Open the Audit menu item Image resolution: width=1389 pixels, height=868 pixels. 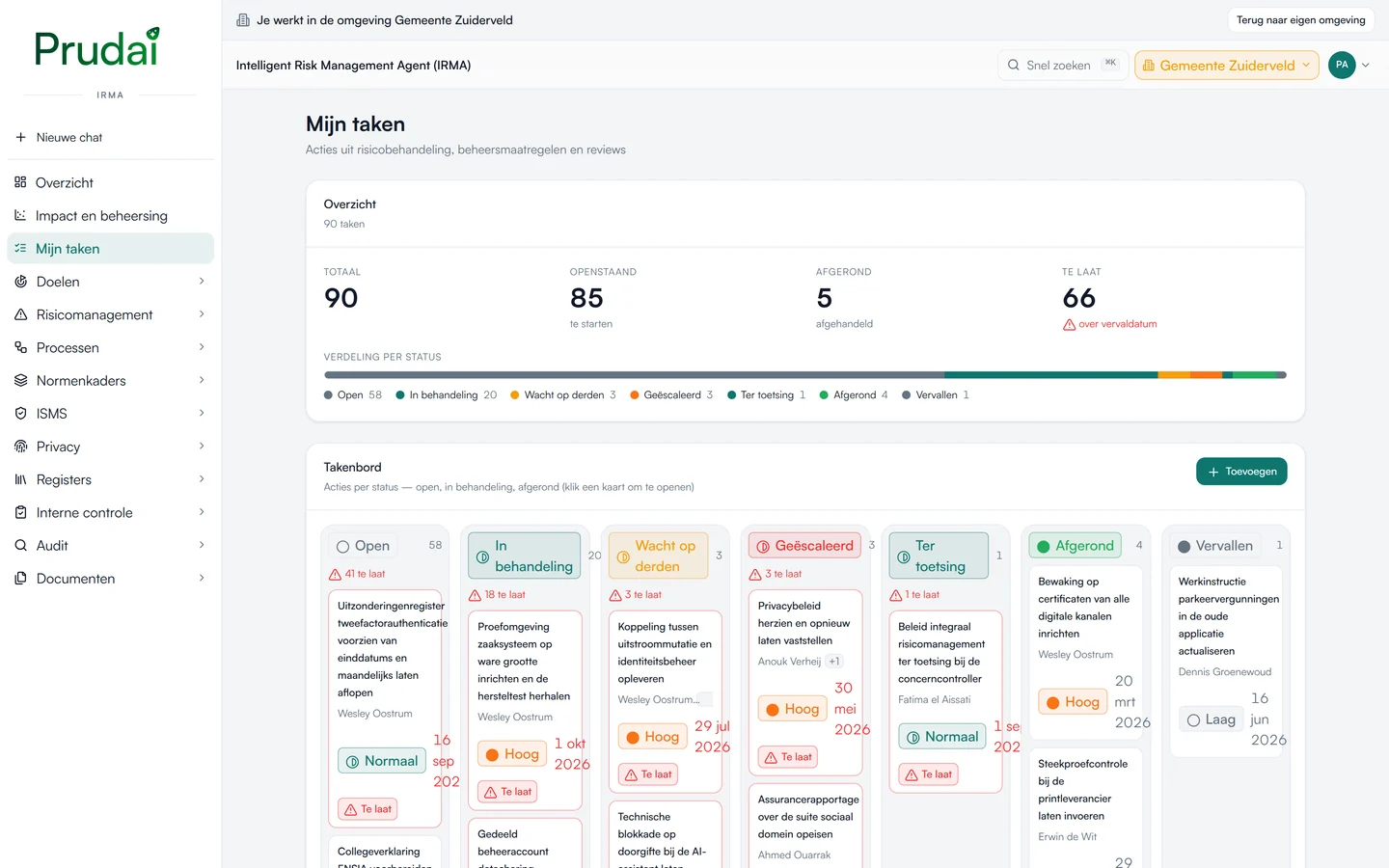pos(110,545)
